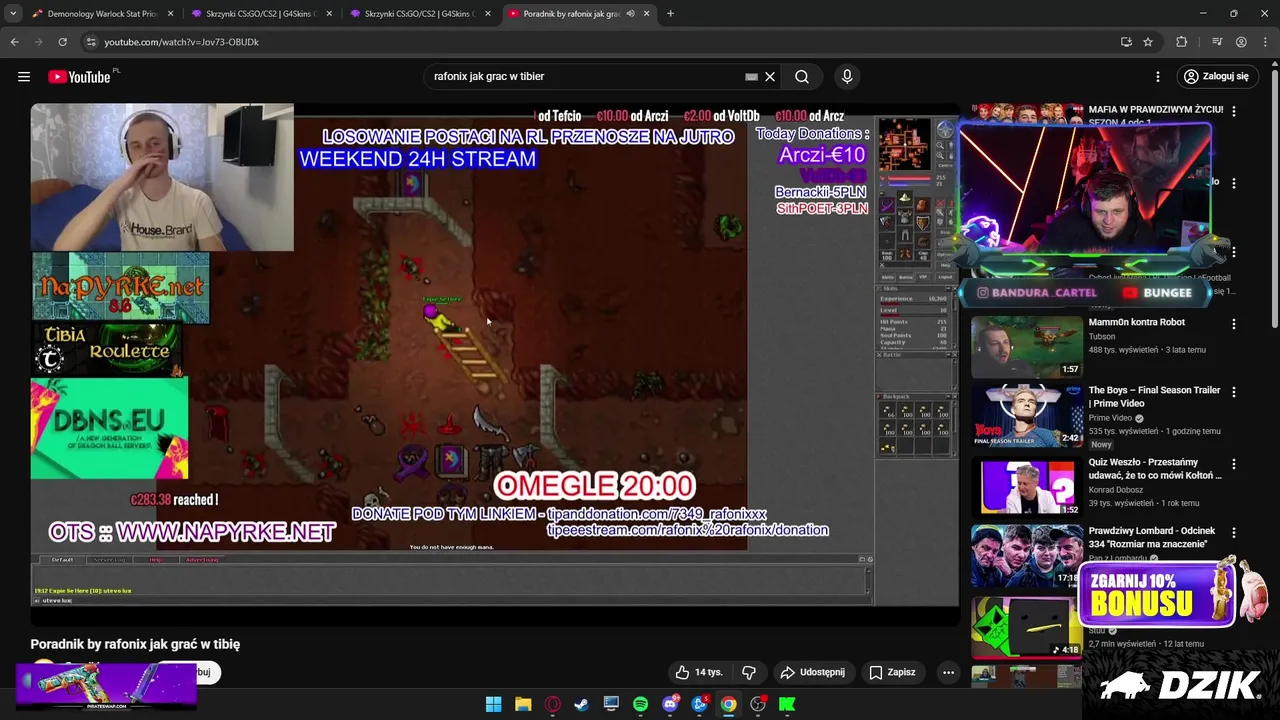View site information icon in address bar

tap(91, 42)
